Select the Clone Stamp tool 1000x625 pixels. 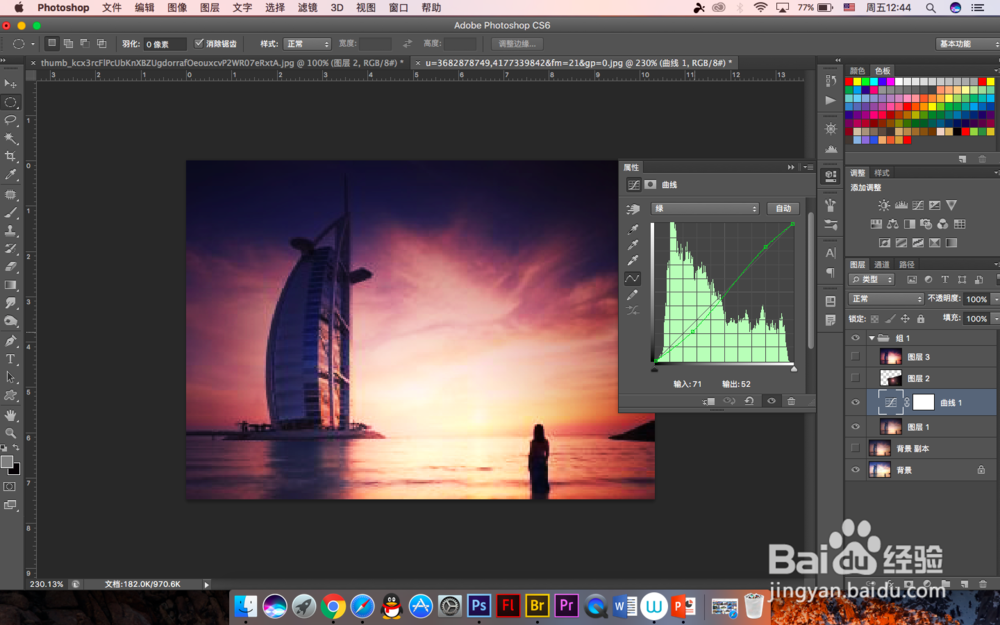coord(11,230)
